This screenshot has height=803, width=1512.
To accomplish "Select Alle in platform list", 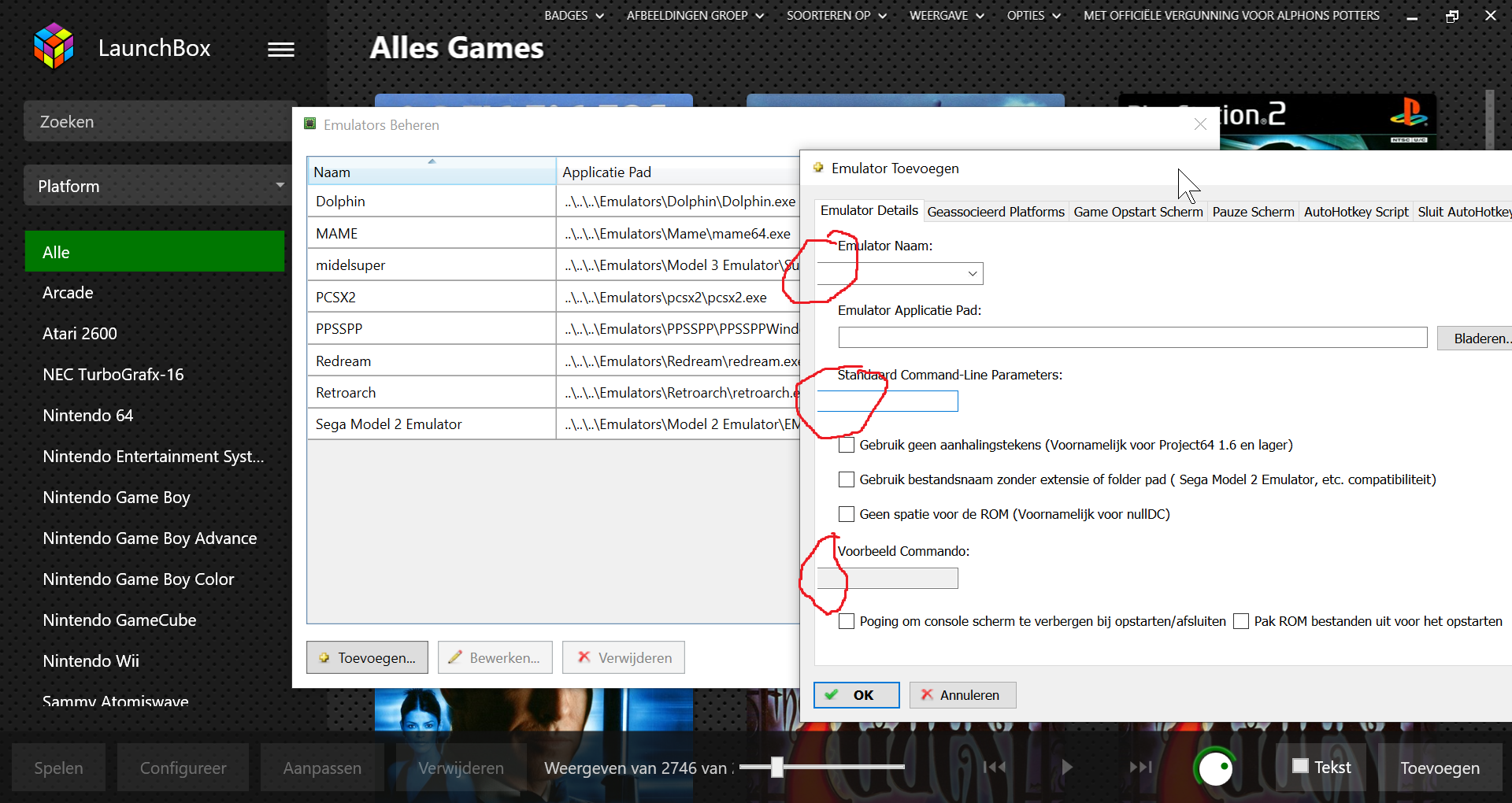I will [154, 252].
